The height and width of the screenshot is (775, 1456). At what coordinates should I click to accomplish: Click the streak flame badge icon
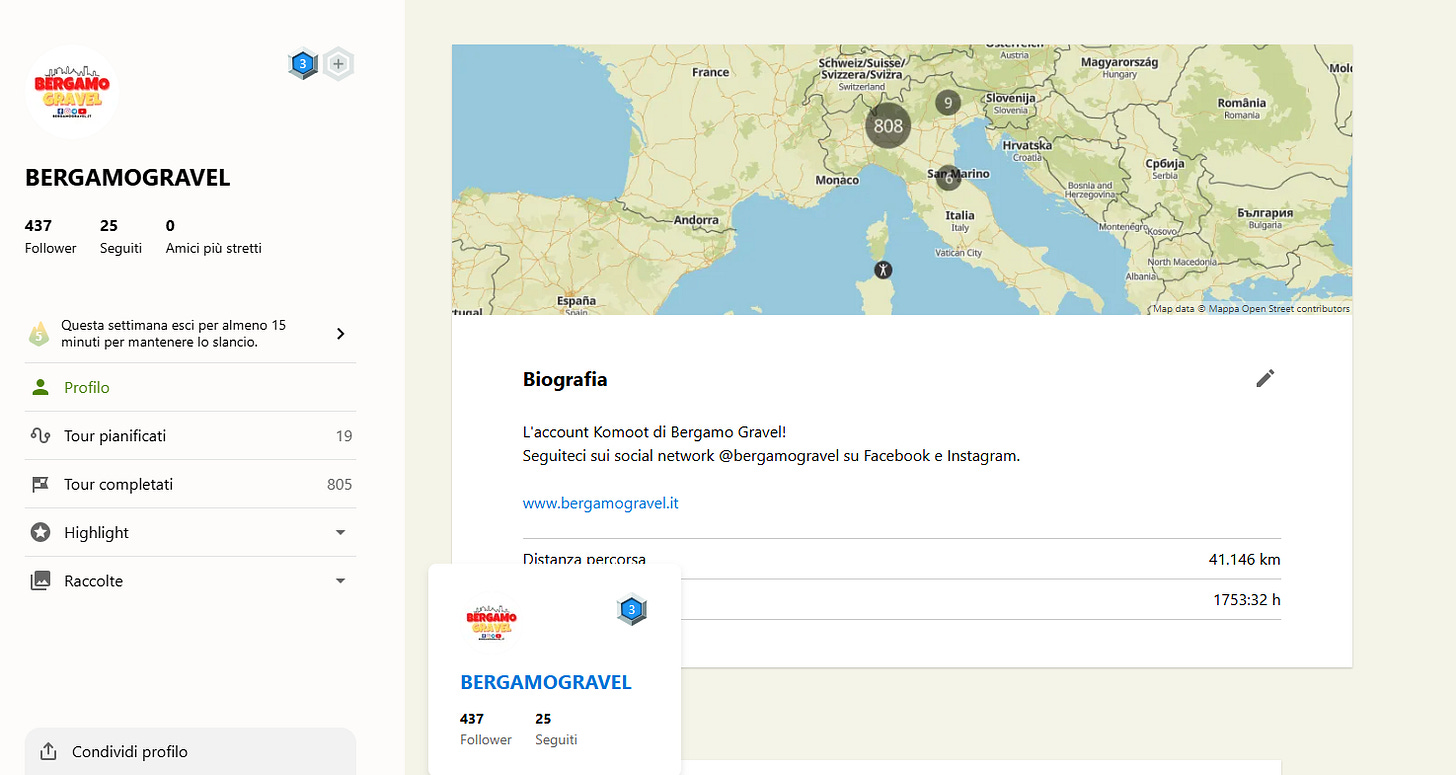pyautogui.click(x=39, y=334)
